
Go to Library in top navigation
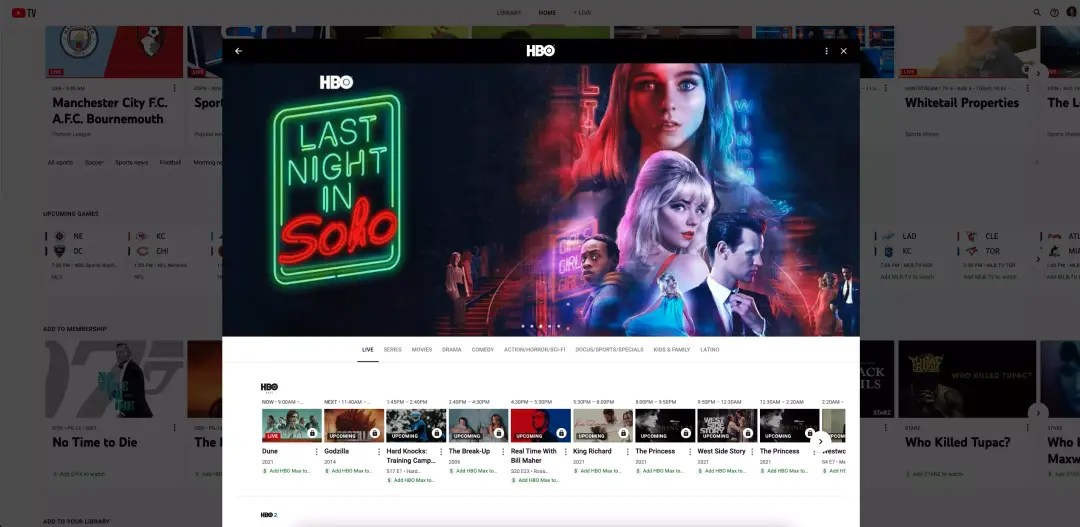(509, 12)
